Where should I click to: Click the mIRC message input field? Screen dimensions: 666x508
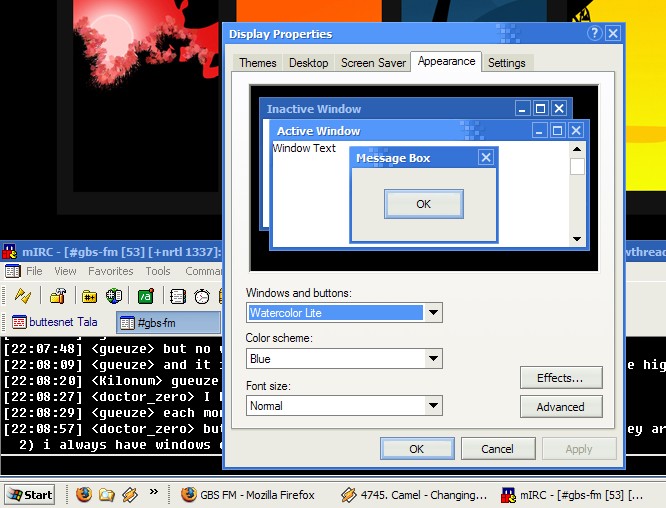111,466
